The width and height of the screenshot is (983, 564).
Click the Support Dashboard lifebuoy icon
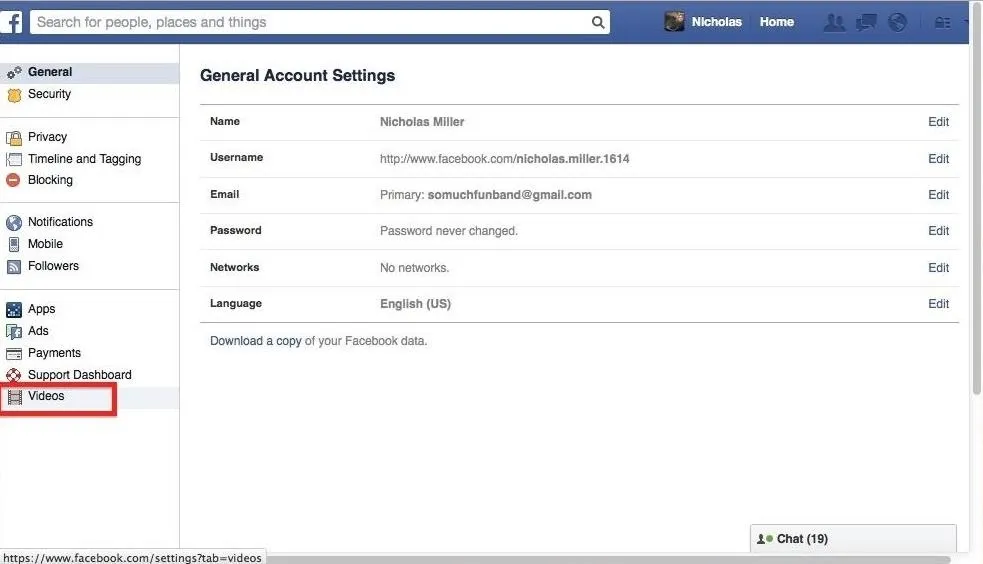coord(14,375)
